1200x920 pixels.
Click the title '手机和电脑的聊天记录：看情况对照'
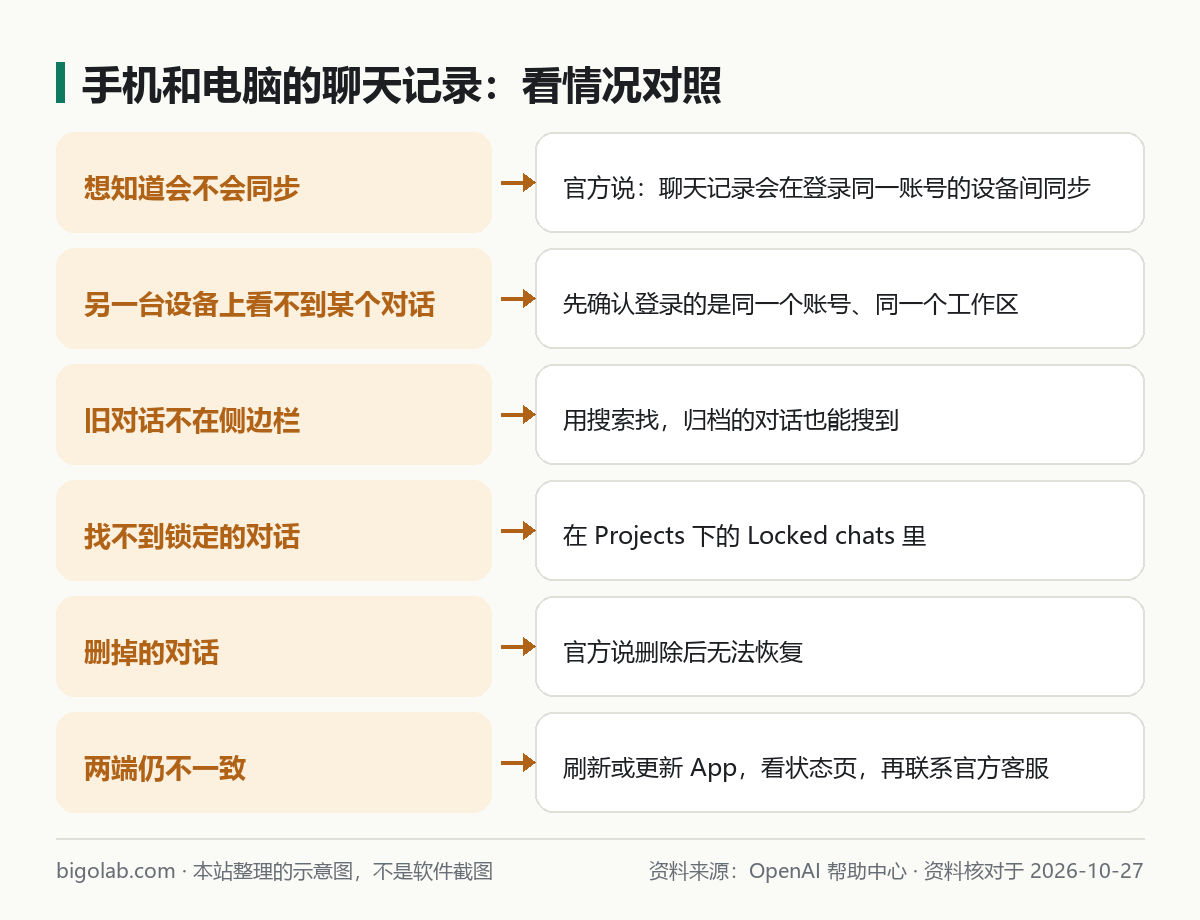click(401, 85)
